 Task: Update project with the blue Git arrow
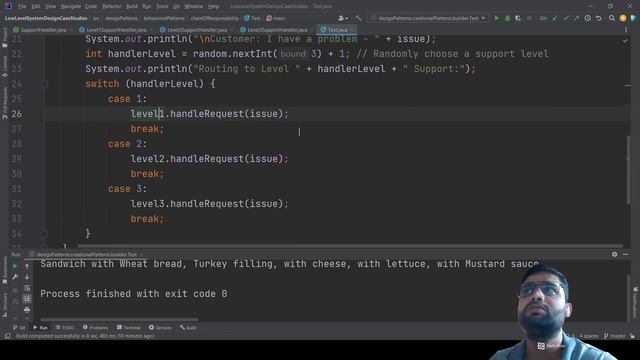[555, 18]
